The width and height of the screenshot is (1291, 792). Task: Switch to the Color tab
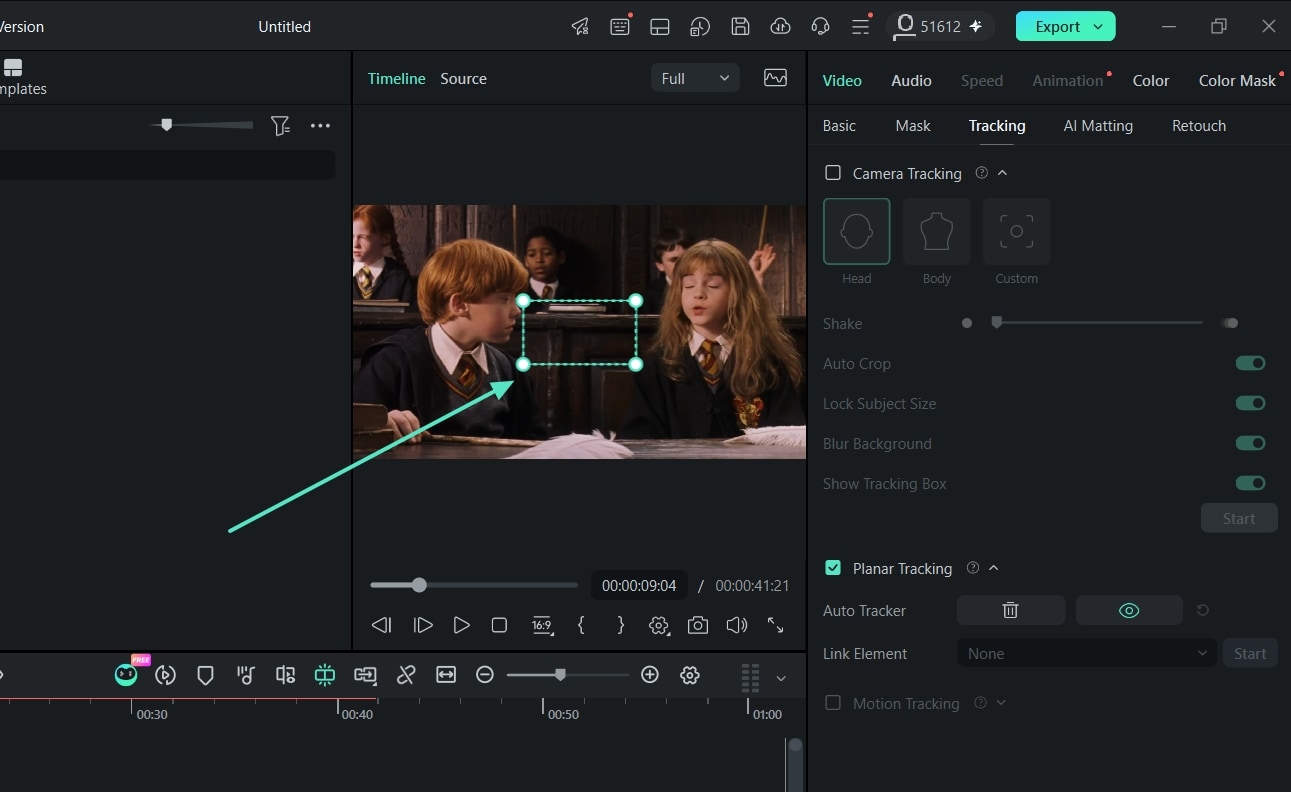pyautogui.click(x=1151, y=81)
